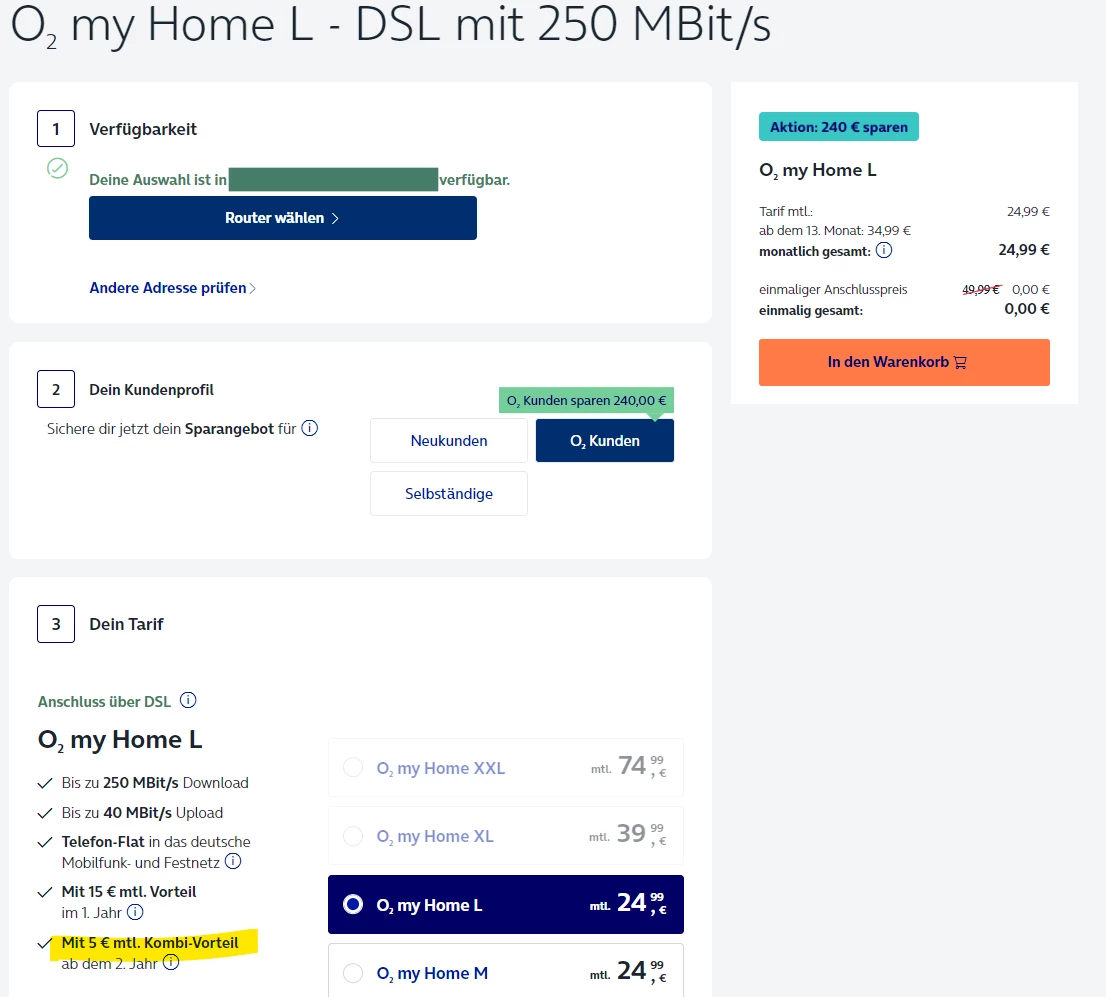Screen dimensions: 1106x997
Task: Add tariff with In den Warenkorb button
Action: click(904, 362)
